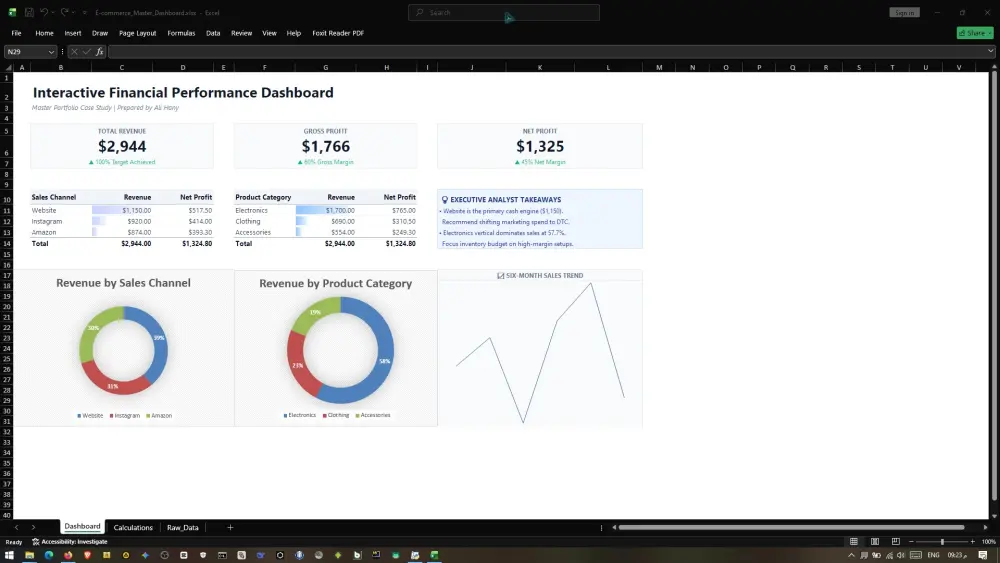Click the Cancel (X) icon in formula bar
Screen dimensions: 1000x563
[74, 52]
